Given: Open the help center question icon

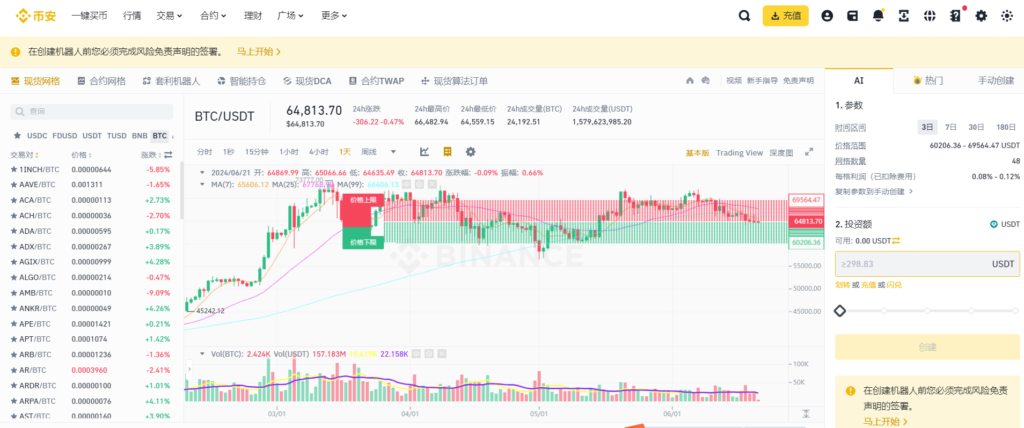Looking at the screenshot, I should coord(955,16).
